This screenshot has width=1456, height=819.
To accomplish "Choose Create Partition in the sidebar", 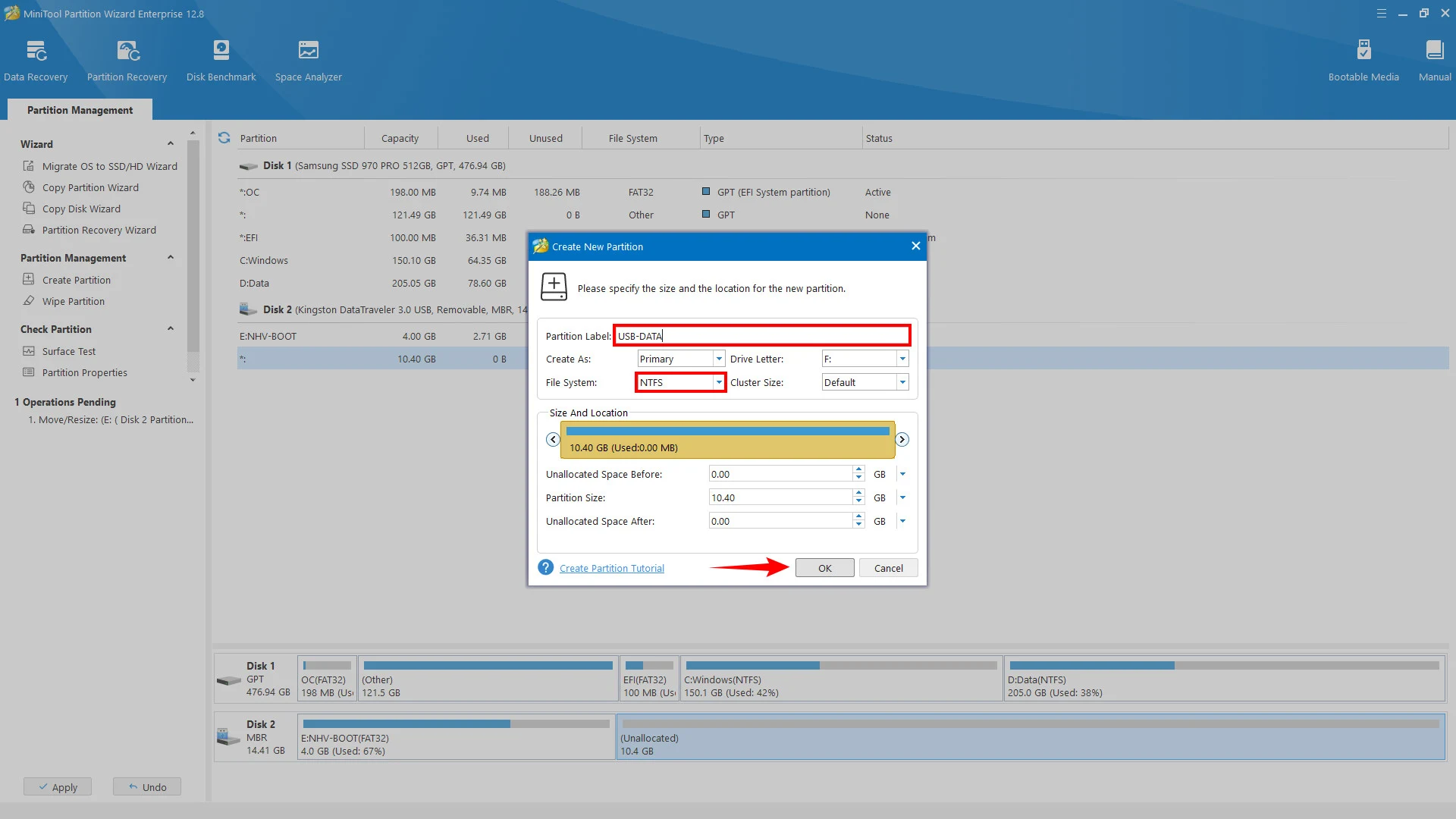I will pyautogui.click(x=67, y=280).
